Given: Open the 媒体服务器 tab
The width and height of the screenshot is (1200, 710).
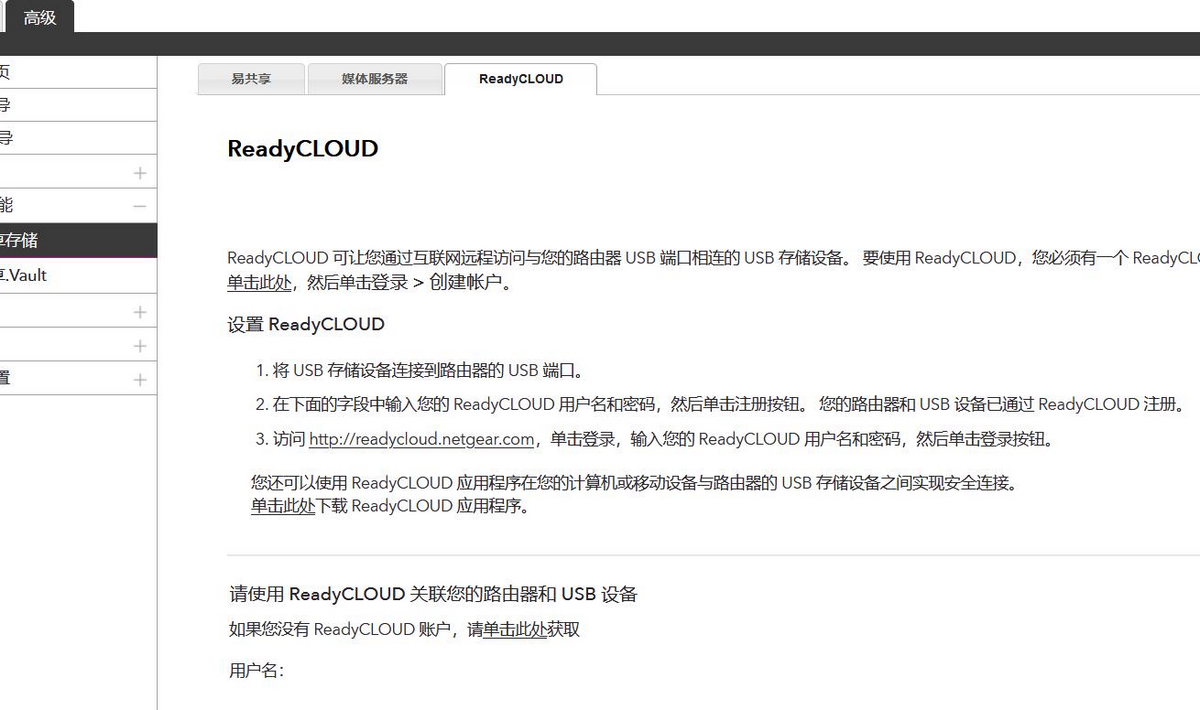Looking at the screenshot, I should (x=376, y=78).
